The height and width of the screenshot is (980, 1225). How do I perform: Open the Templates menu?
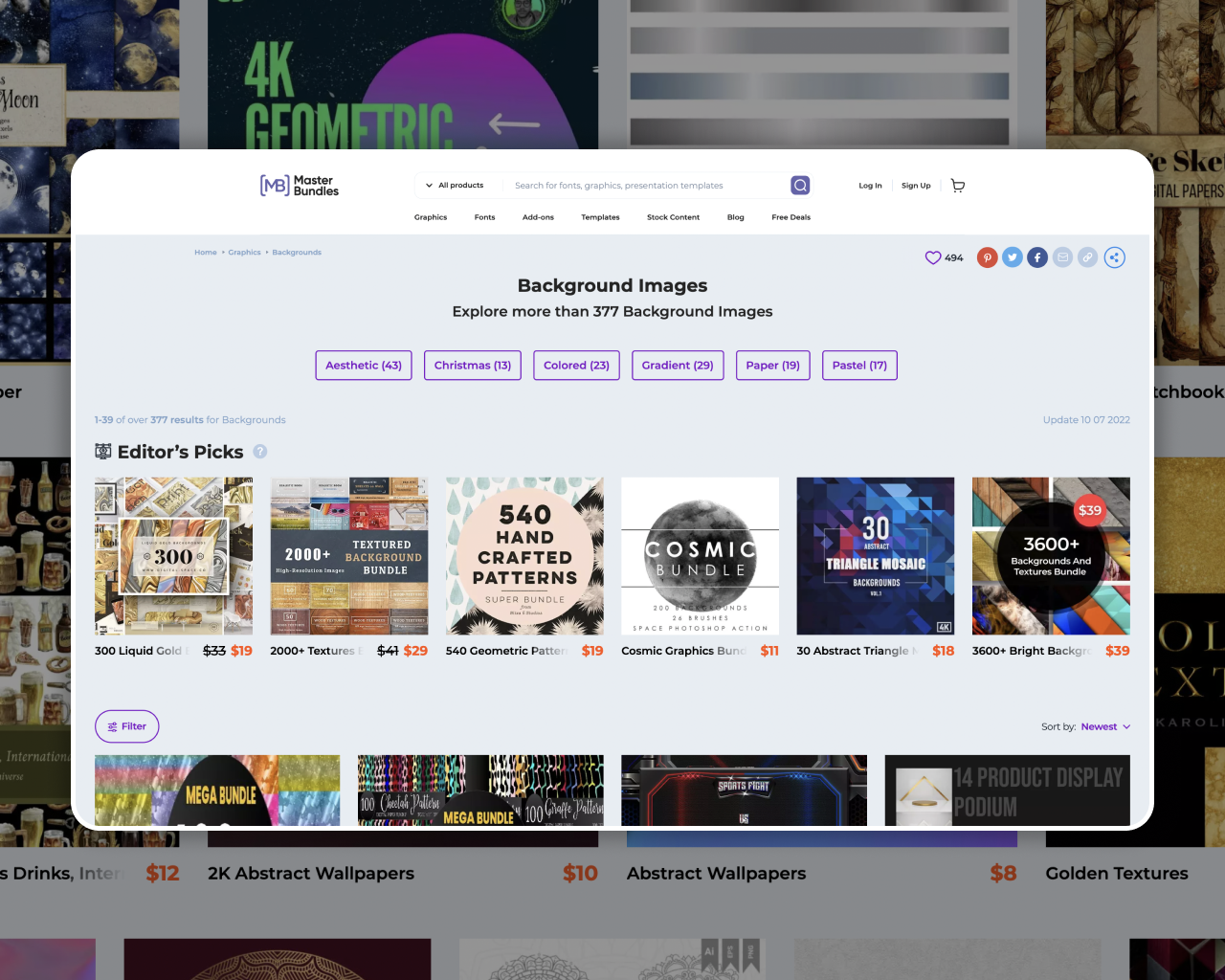click(x=600, y=217)
